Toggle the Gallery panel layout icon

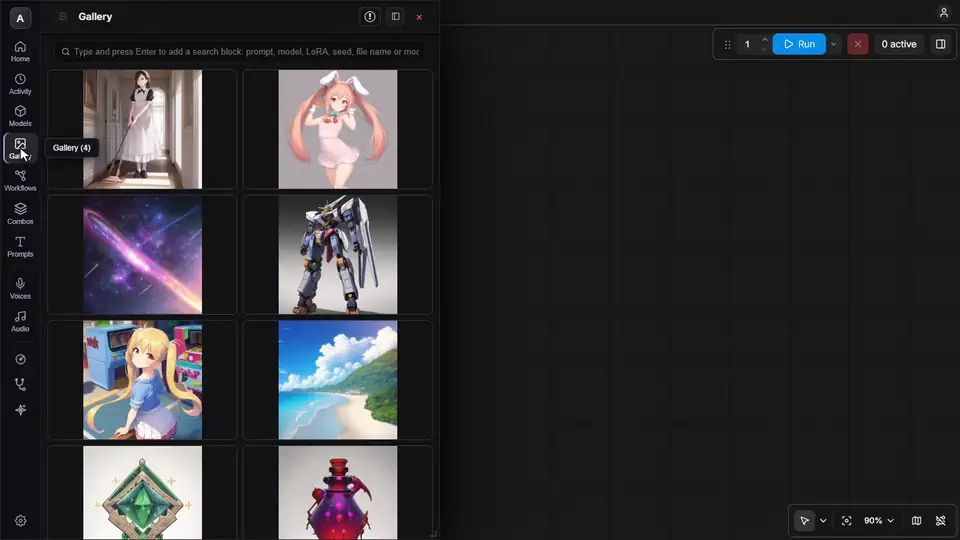tap(396, 17)
